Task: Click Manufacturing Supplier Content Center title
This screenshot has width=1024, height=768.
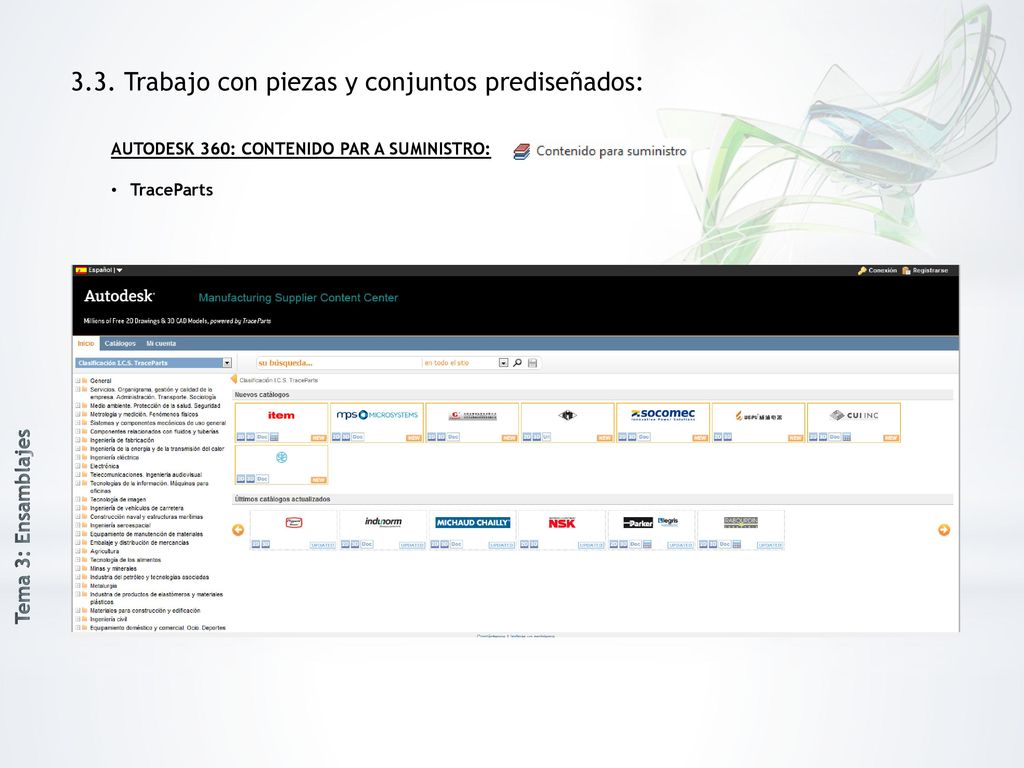Action: pyautogui.click(x=298, y=298)
